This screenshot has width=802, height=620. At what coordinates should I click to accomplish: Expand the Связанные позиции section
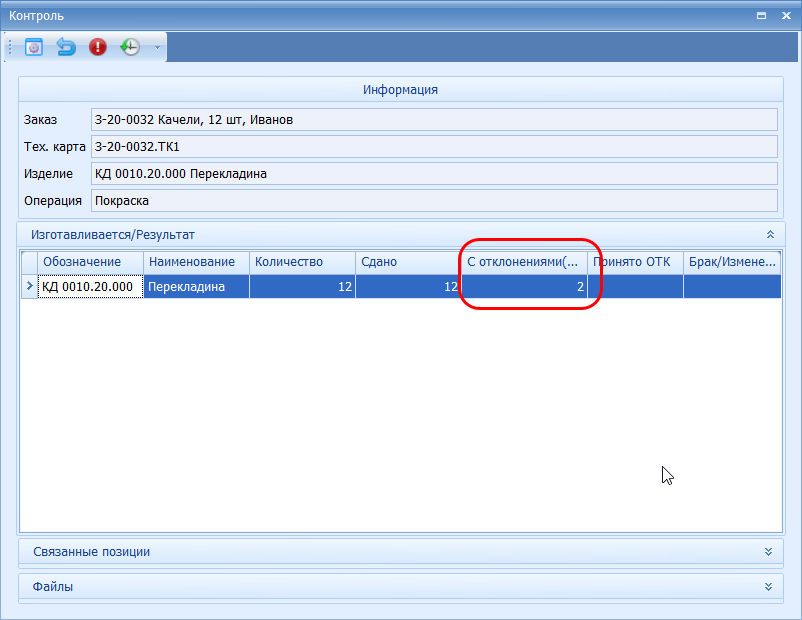pos(769,552)
